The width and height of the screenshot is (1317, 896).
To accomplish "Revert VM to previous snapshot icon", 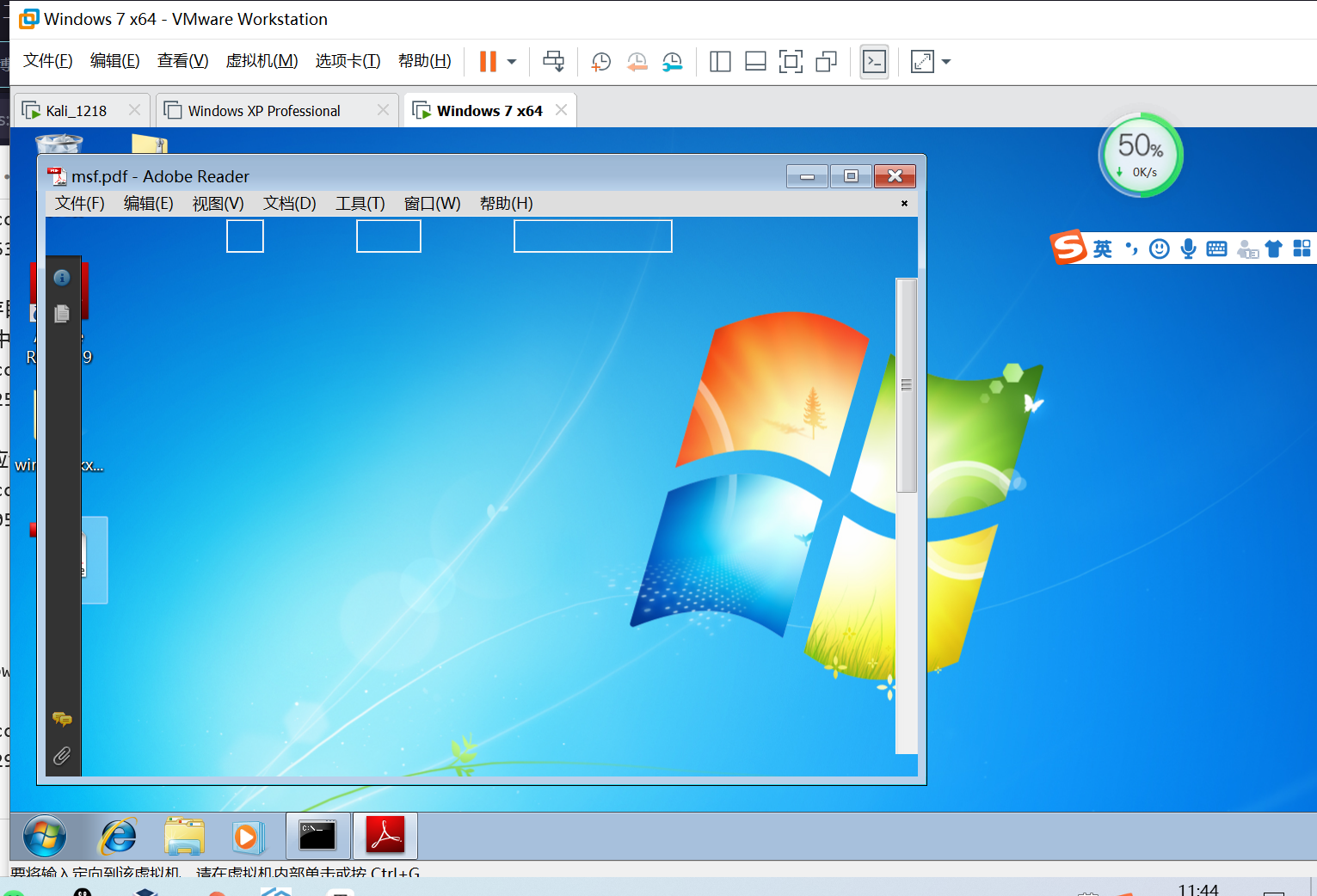I will coord(637,61).
